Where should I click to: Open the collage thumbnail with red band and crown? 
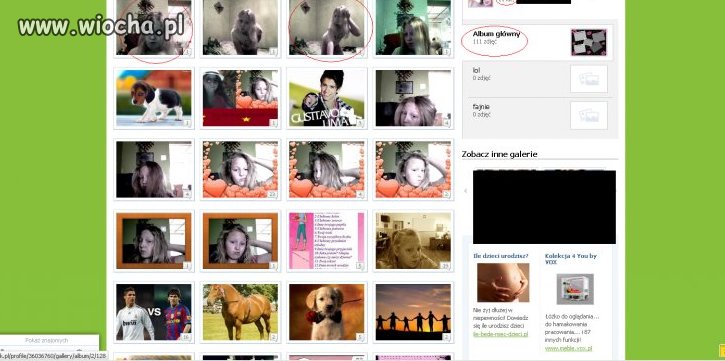[240, 98]
